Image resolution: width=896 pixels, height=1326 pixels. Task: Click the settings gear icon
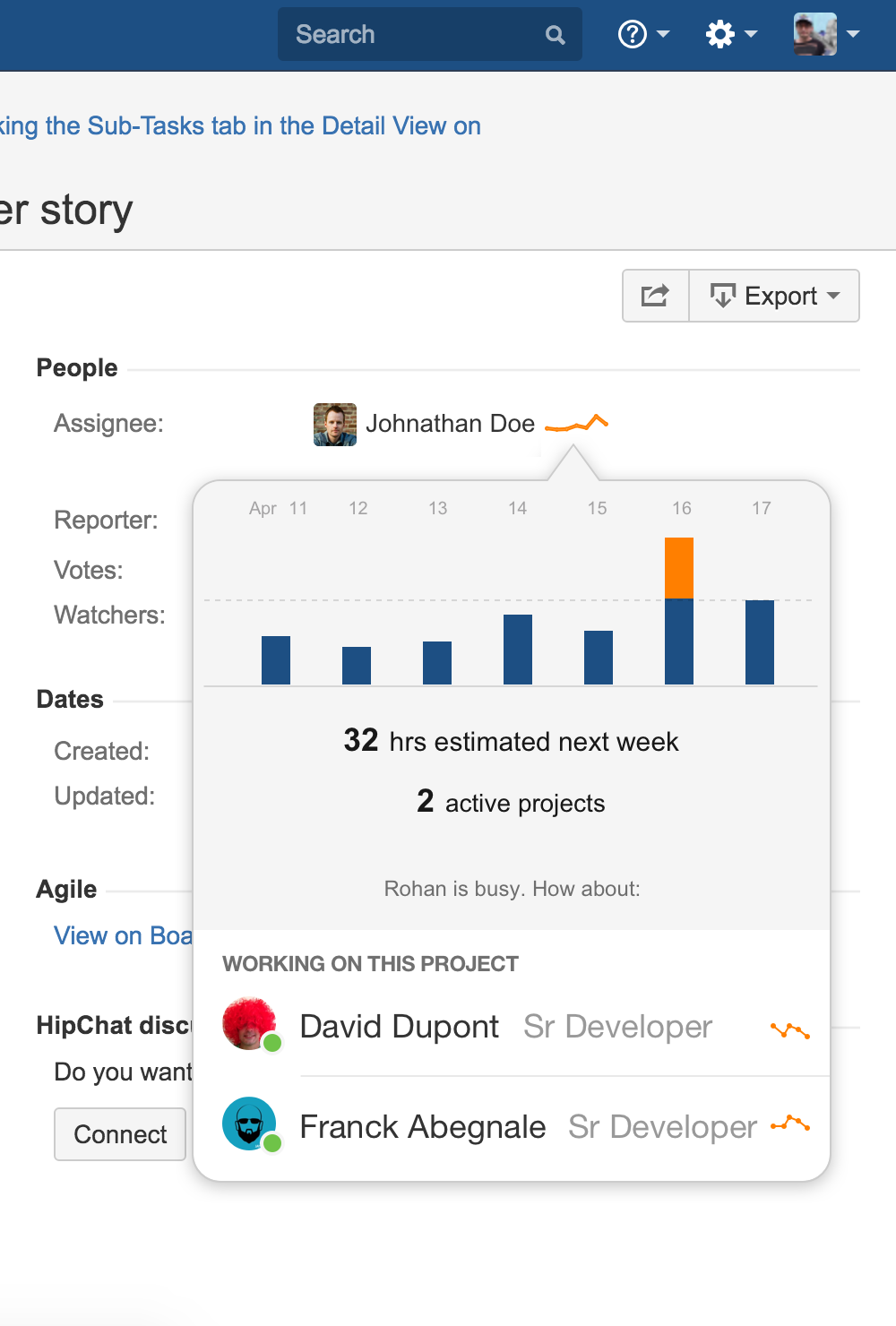click(x=720, y=32)
